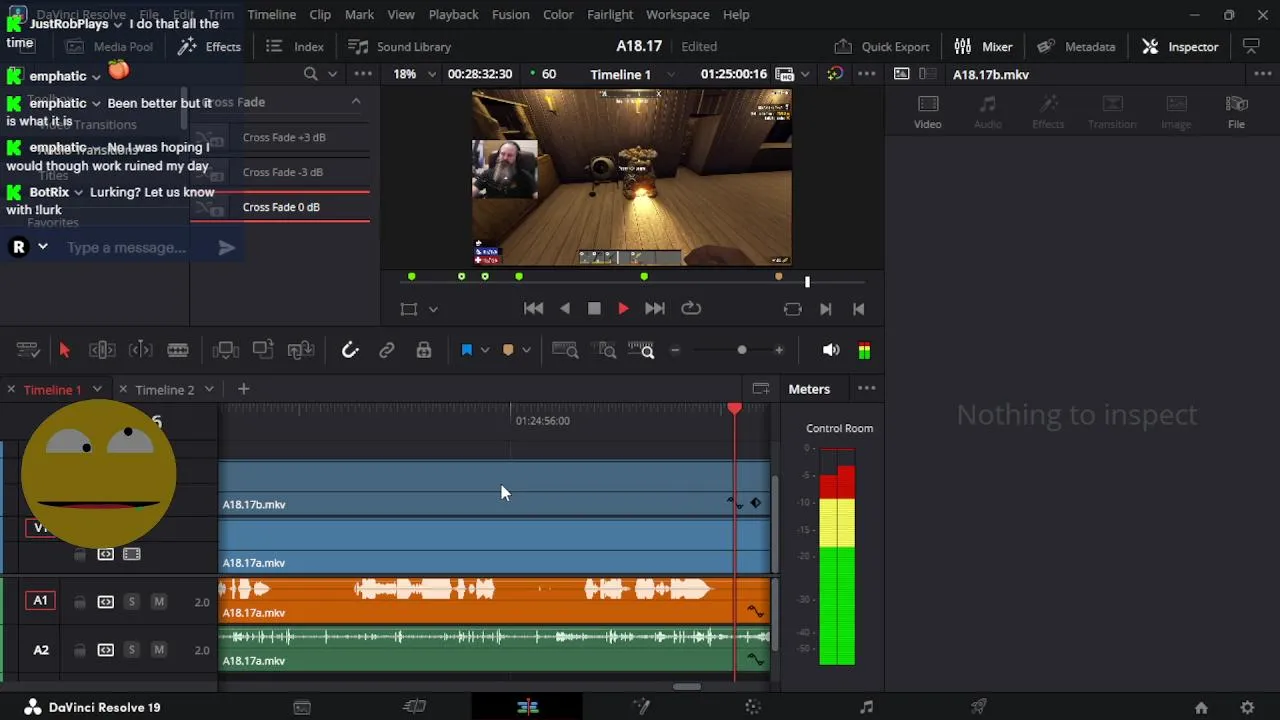Click Quick Export button
The height and width of the screenshot is (720, 1280).
pos(882,47)
